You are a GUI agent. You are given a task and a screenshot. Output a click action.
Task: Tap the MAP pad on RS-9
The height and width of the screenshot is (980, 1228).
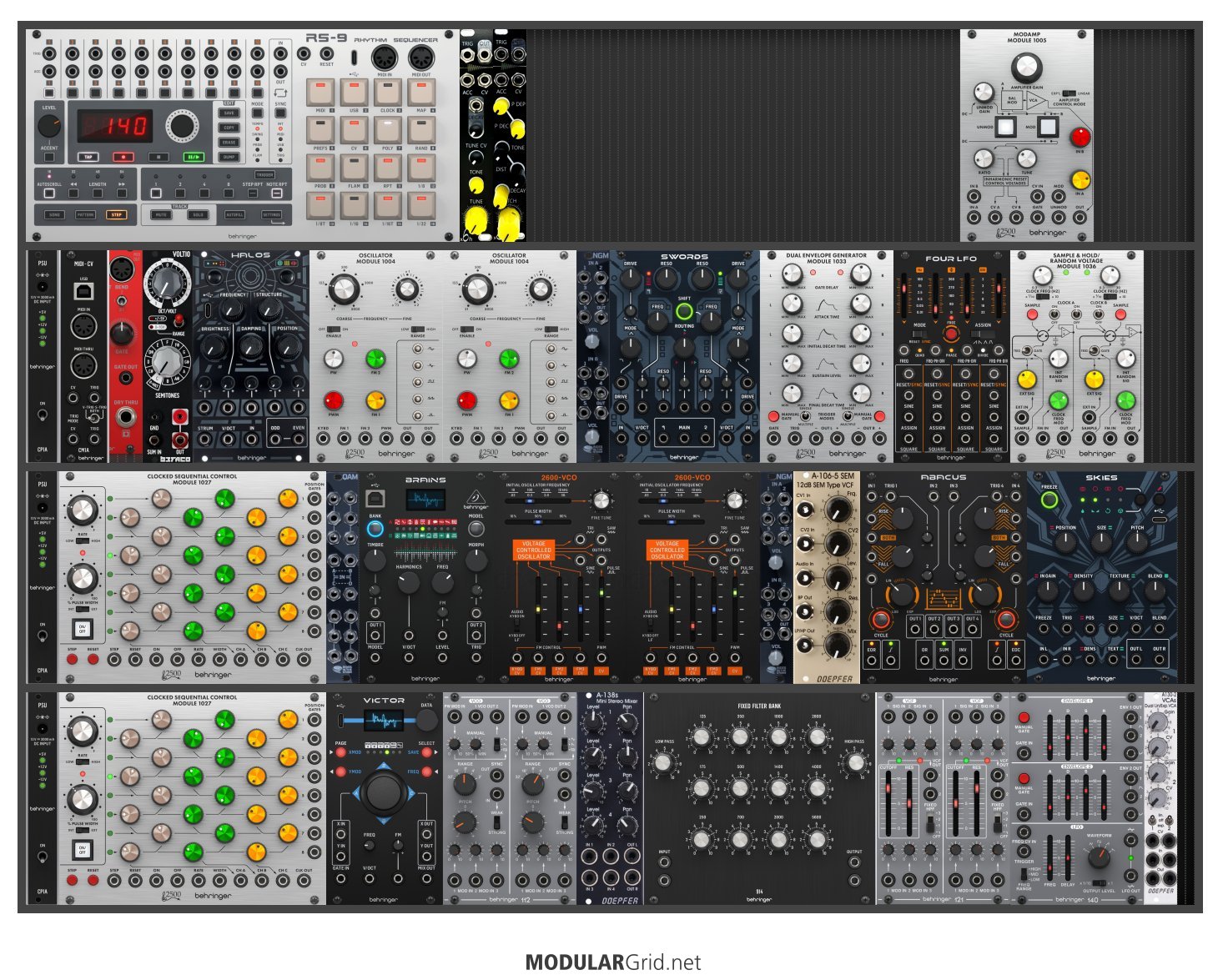[421, 93]
